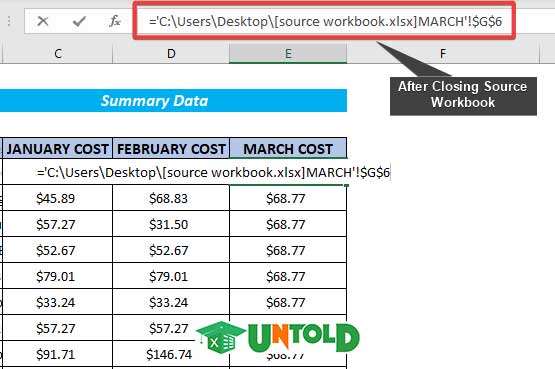Select March cell in the $33.24 row

288,302
